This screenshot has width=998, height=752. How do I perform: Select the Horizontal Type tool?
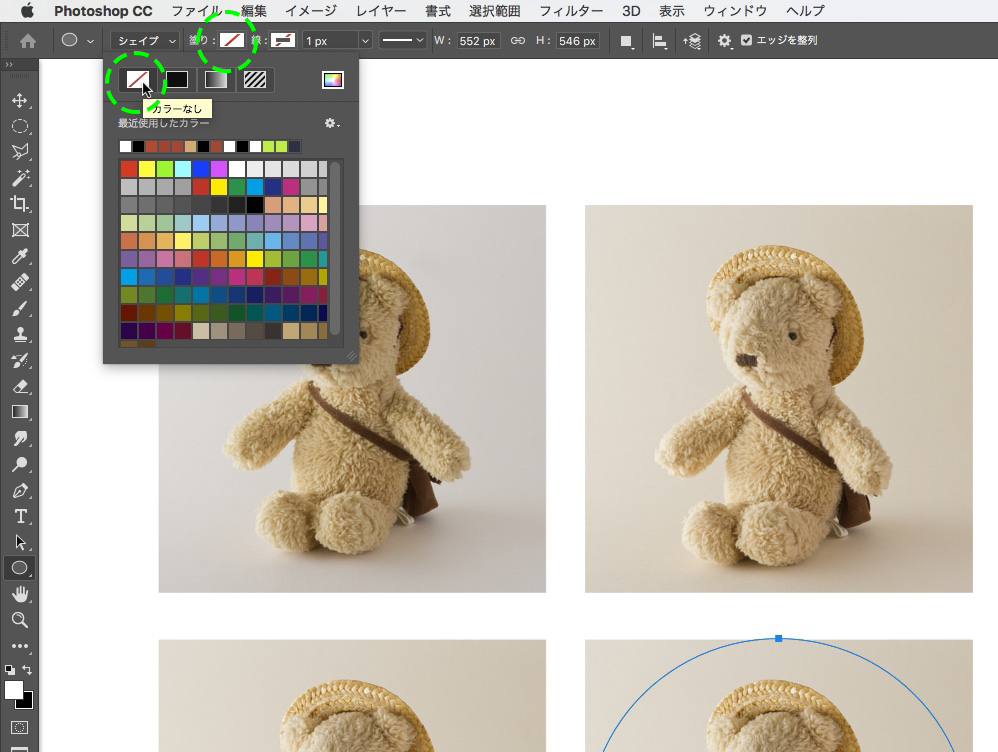coord(19,516)
